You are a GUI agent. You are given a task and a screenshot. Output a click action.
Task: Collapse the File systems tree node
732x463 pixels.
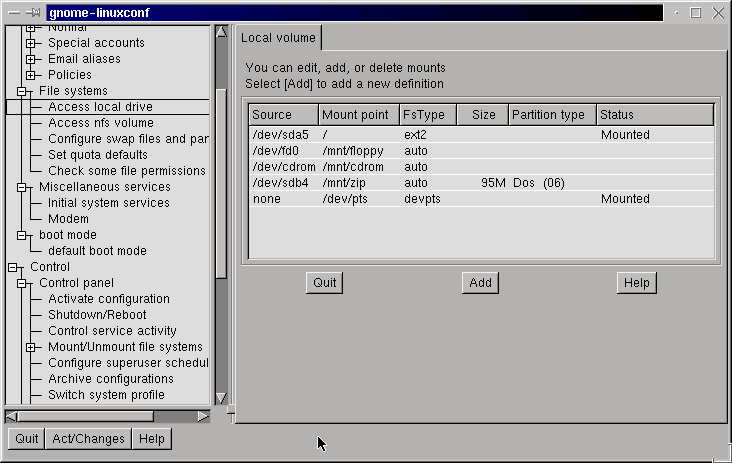tap(21, 91)
